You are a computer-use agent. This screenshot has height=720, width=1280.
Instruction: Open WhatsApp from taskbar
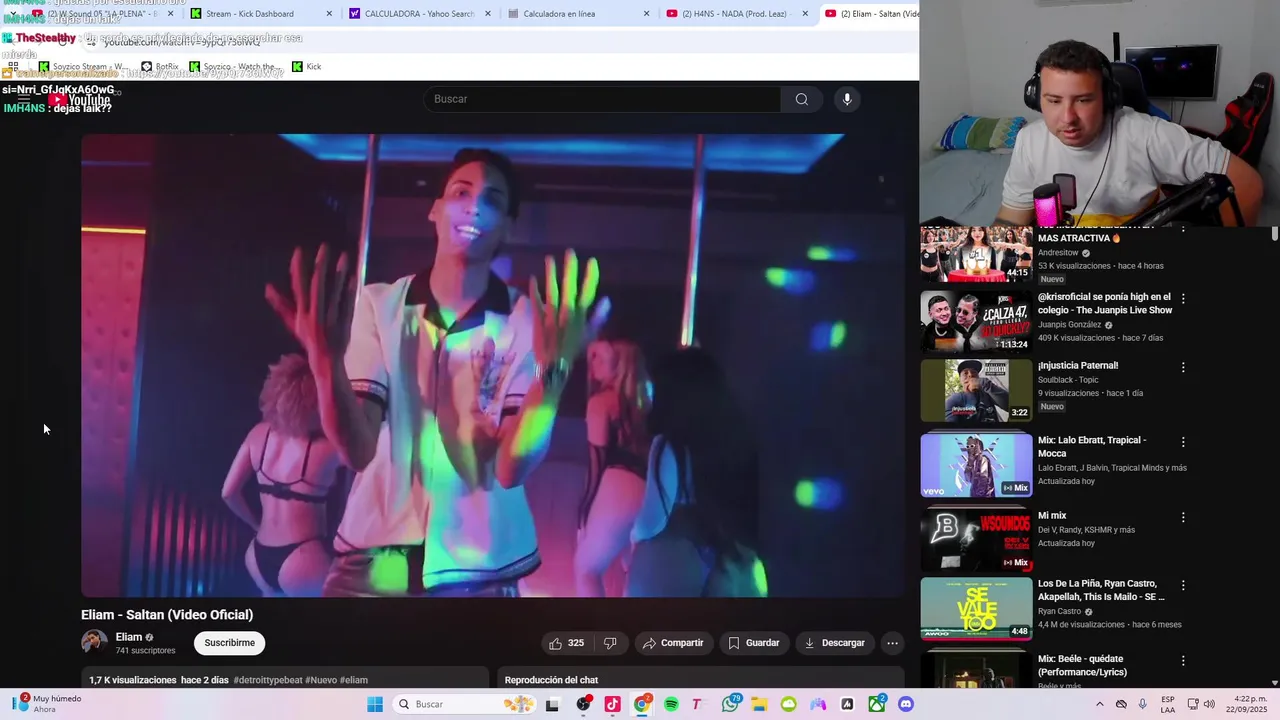click(730, 704)
